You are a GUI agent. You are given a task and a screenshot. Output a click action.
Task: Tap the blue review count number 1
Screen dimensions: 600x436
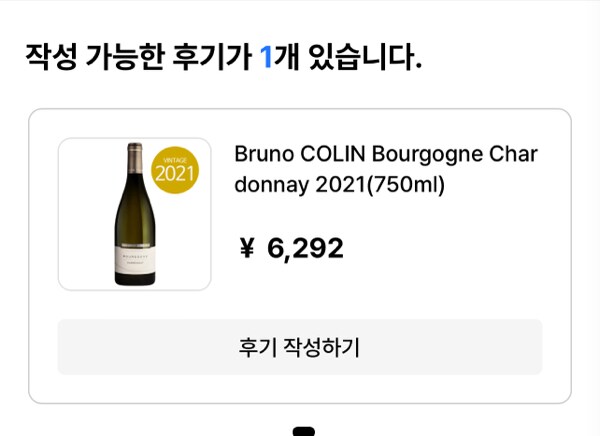point(266,57)
